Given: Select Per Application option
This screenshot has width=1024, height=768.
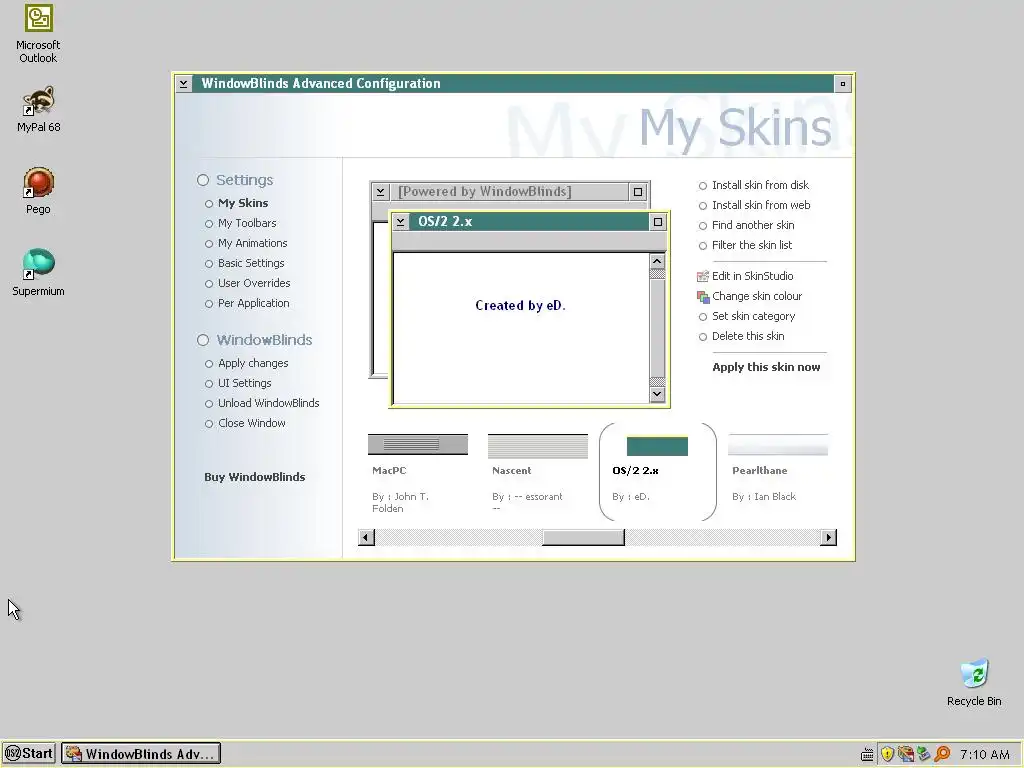Looking at the screenshot, I should (247, 304).
